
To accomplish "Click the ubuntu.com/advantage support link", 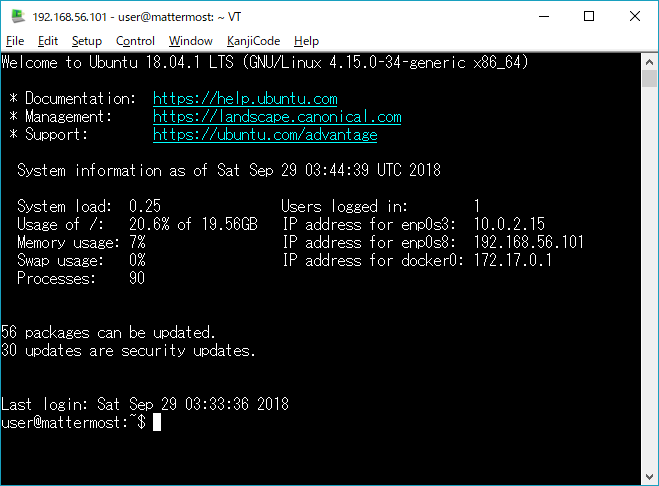I will click(x=265, y=135).
